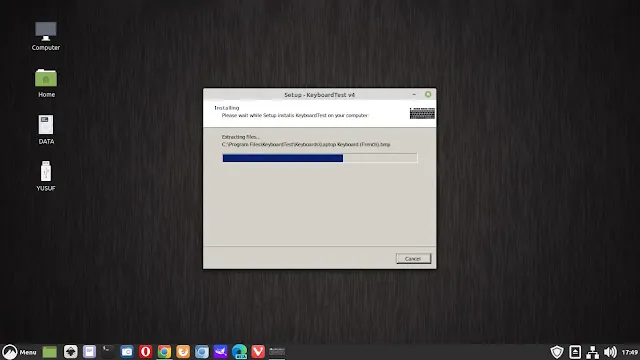Open the sound volume tray icon
This screenshot has height=360, width=640.
[610, 352]
